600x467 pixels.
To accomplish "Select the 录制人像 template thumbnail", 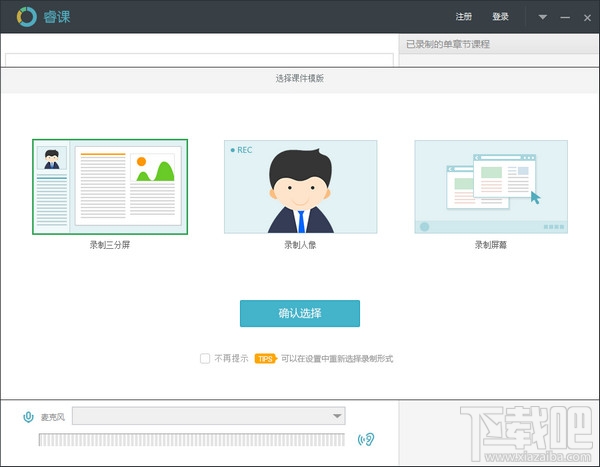I will (x=300, y=187).
